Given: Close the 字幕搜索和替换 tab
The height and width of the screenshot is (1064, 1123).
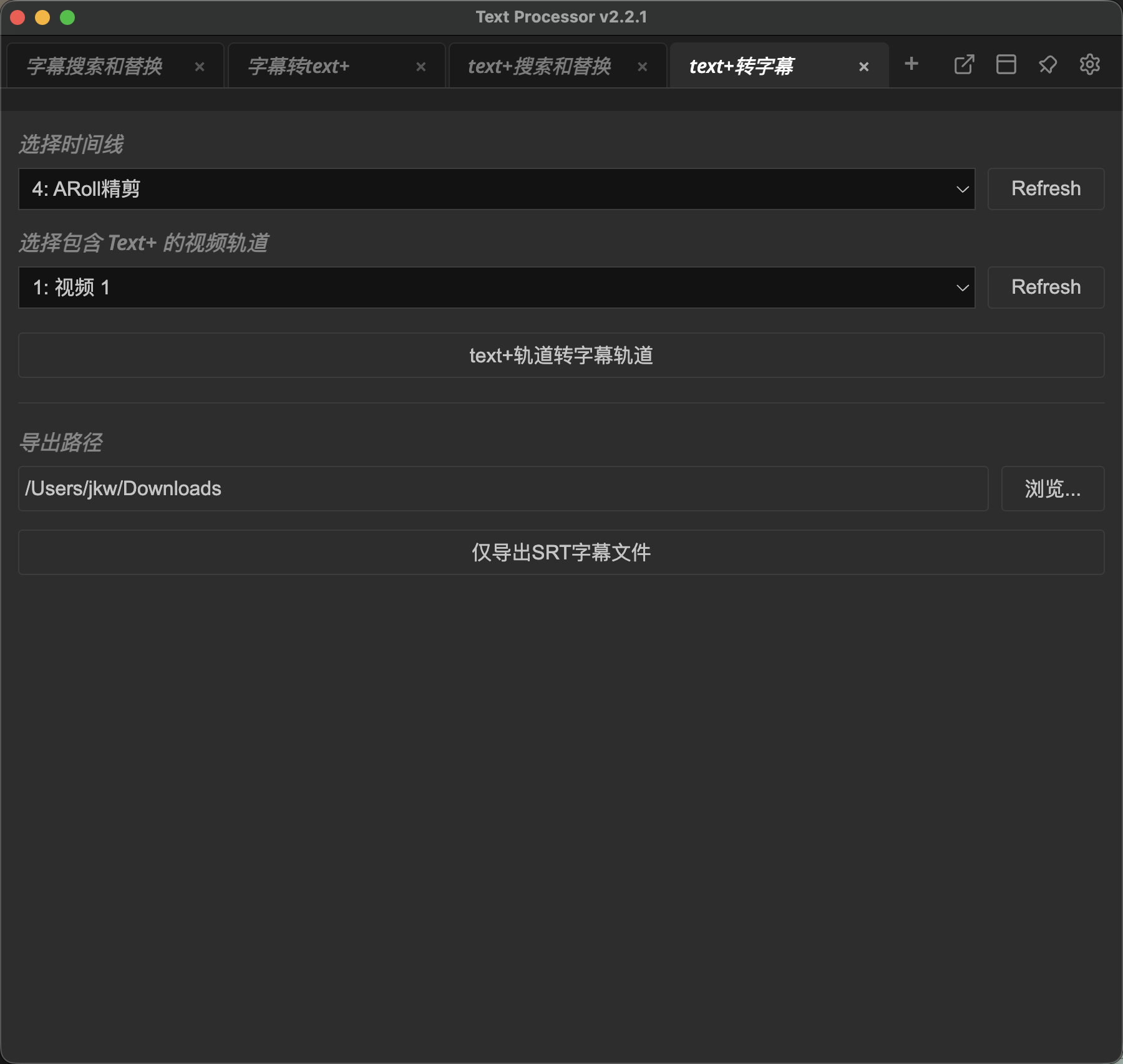Looking at the screenshot, I should 200,67.
